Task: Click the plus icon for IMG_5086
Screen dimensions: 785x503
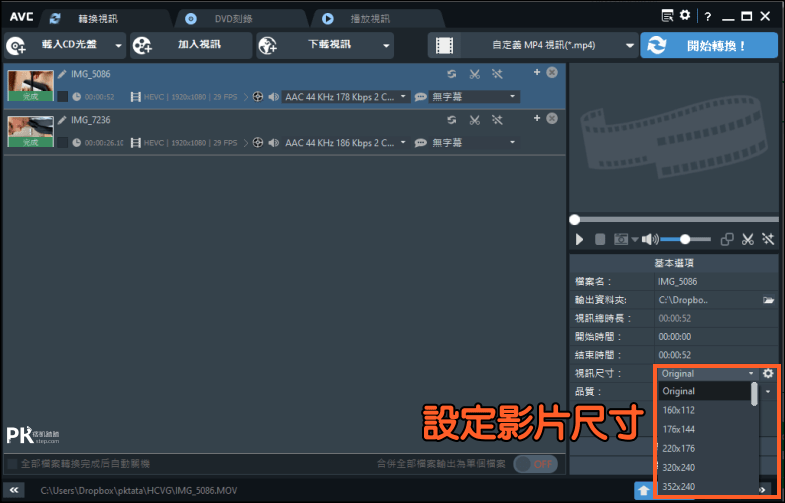Action: 537,73
